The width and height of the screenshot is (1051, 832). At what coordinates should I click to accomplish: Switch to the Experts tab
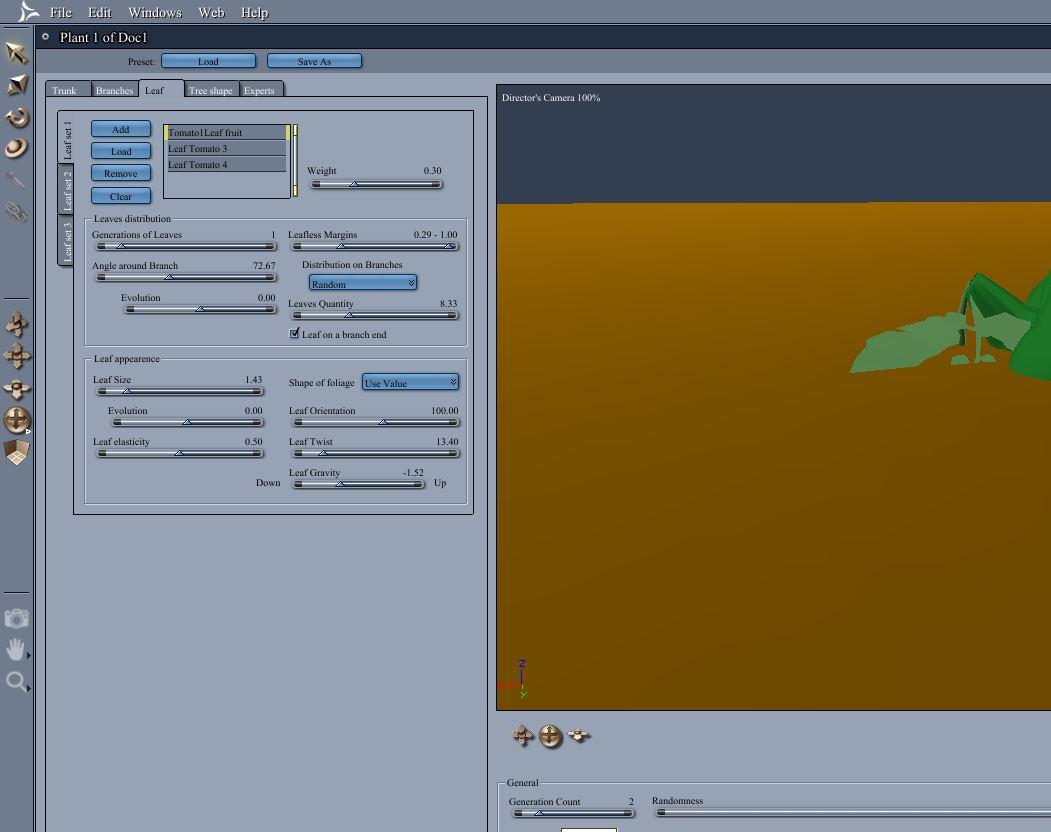click(x=260, y=90)
